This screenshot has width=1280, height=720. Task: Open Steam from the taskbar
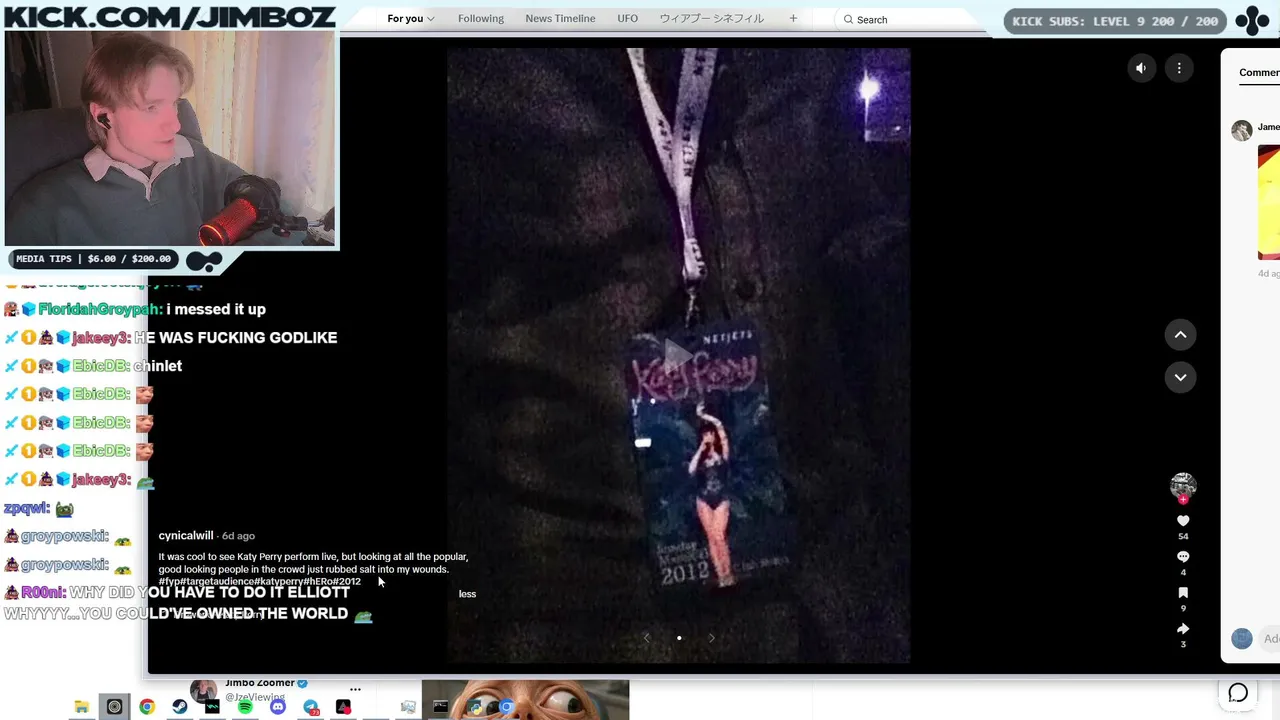(x=180, y=707)
